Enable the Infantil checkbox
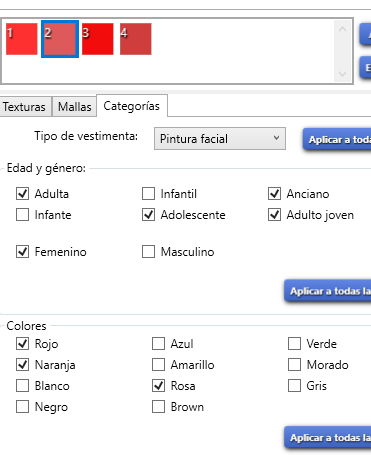The image size is (371, 455). click(x=148, y=194)
